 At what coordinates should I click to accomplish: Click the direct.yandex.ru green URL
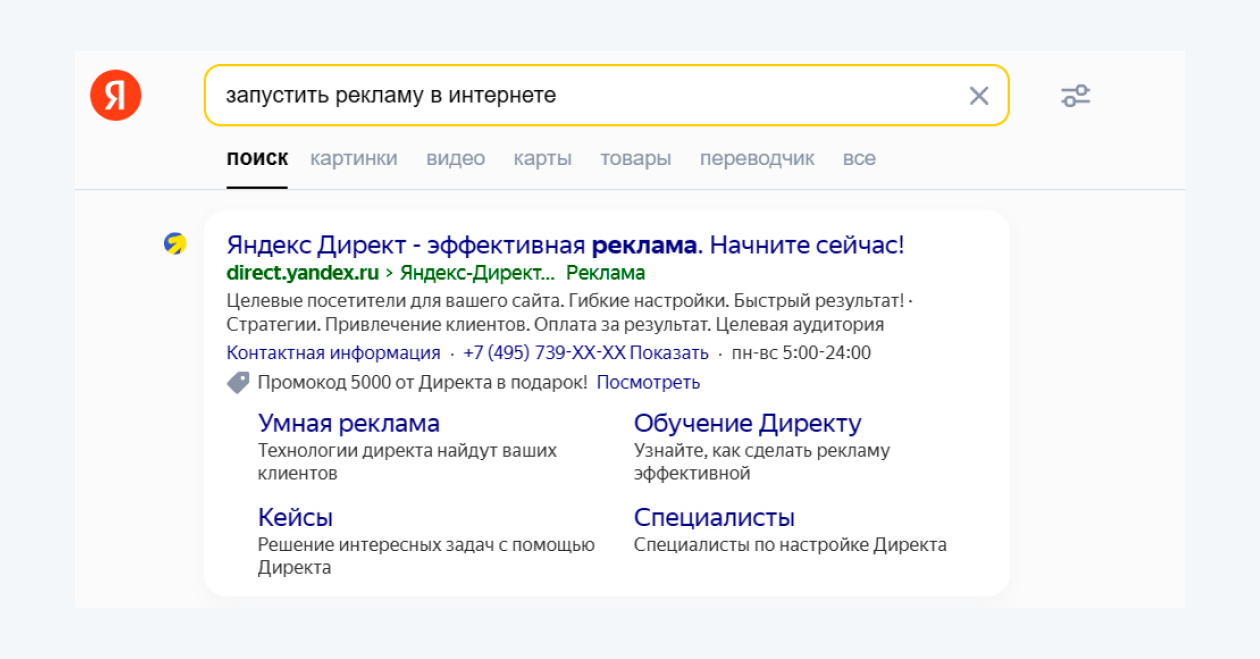[303, 273]
